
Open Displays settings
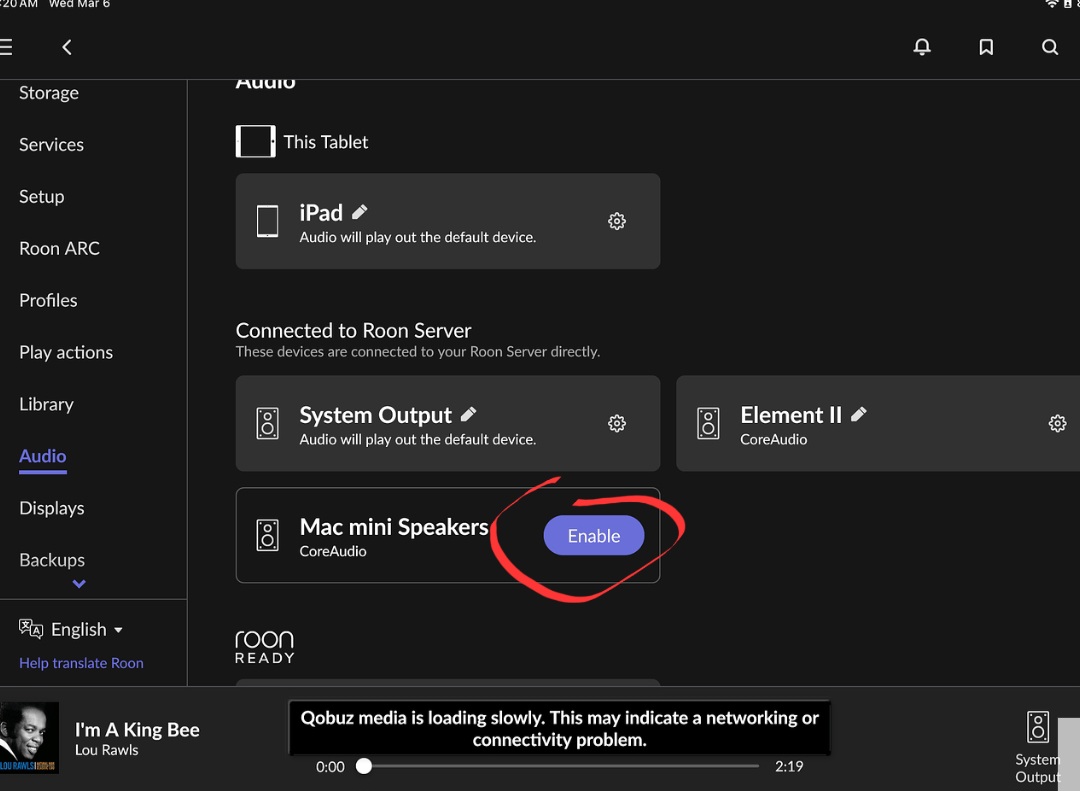[52, 508]
